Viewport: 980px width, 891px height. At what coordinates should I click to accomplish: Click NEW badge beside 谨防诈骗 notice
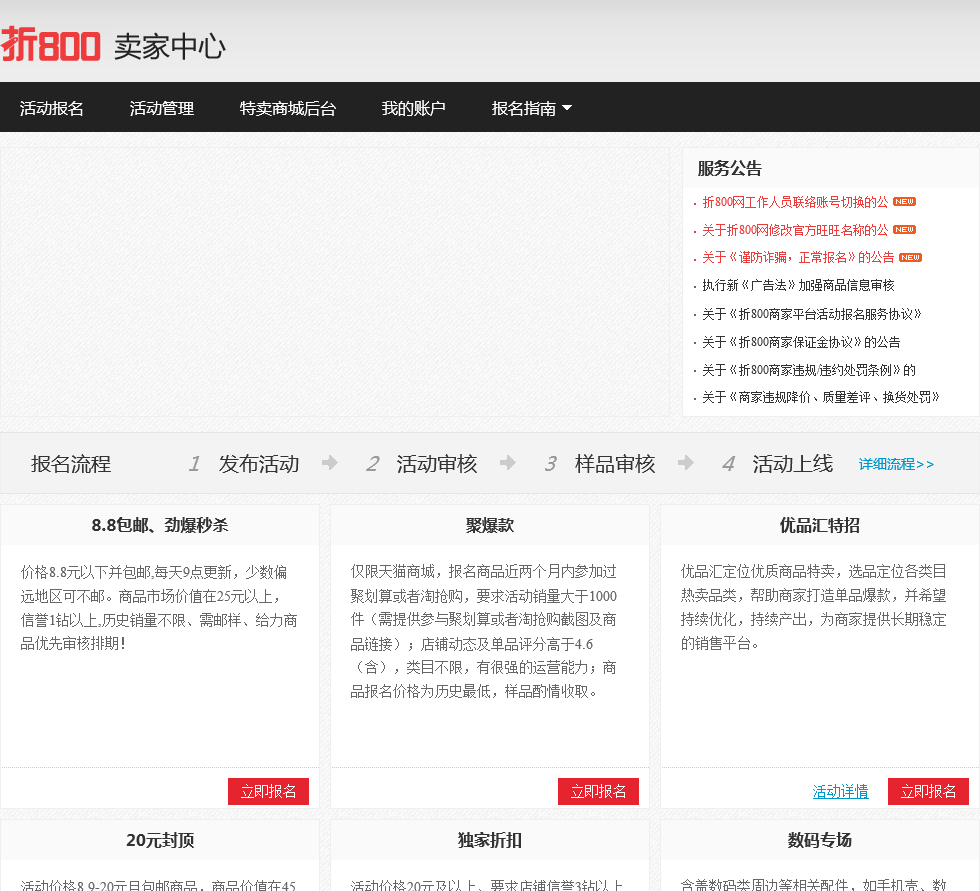[x=911, y=257]
